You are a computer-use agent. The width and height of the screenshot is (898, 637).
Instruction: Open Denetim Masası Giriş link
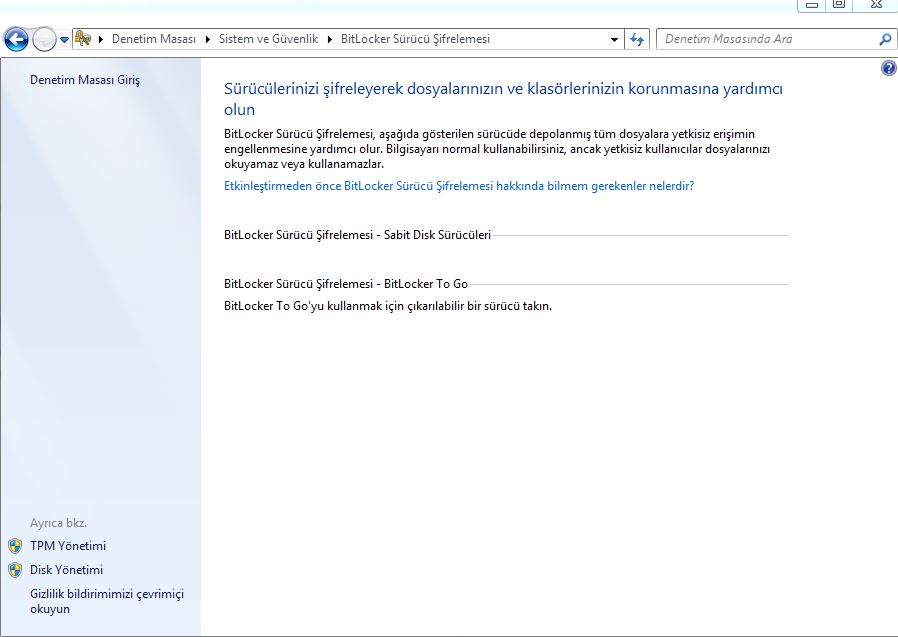click(85, 80)
